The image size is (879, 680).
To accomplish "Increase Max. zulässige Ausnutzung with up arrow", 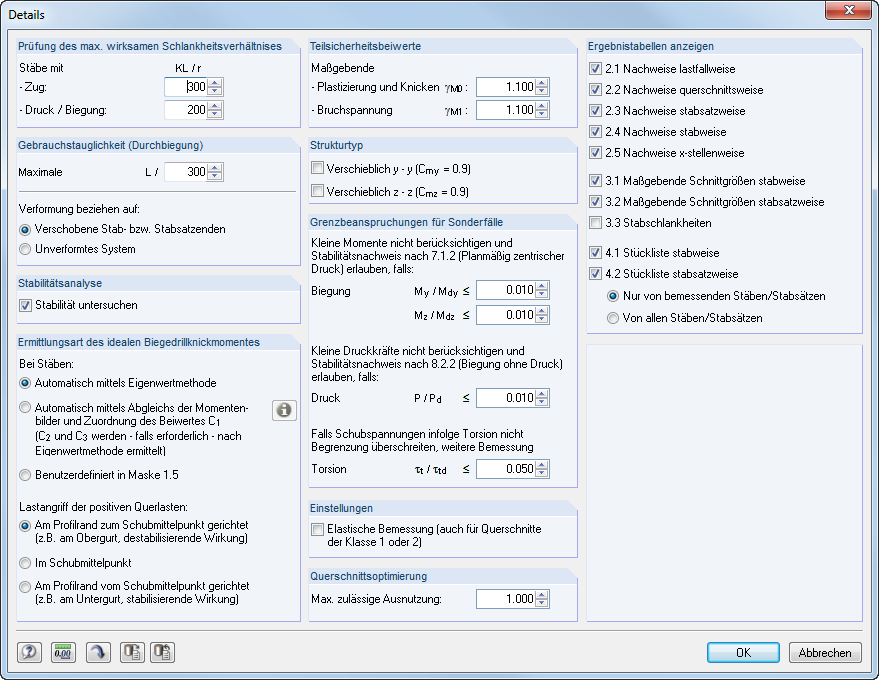I will pos(542,595).
